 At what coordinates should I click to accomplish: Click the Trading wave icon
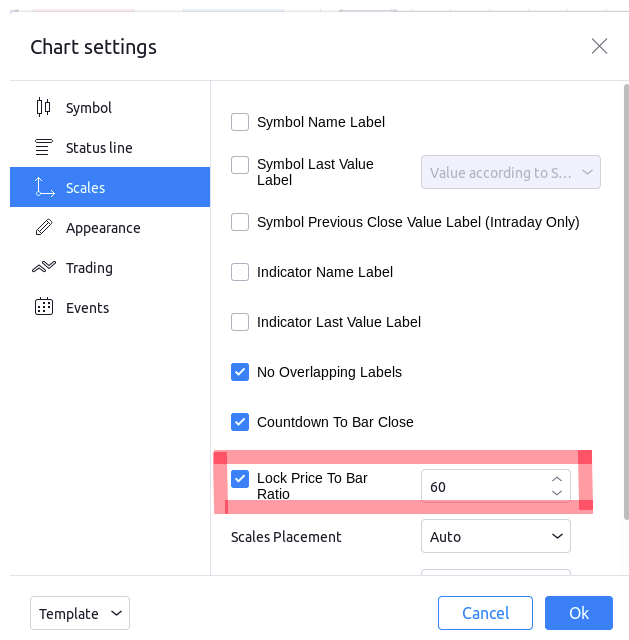tap(43, 267)
